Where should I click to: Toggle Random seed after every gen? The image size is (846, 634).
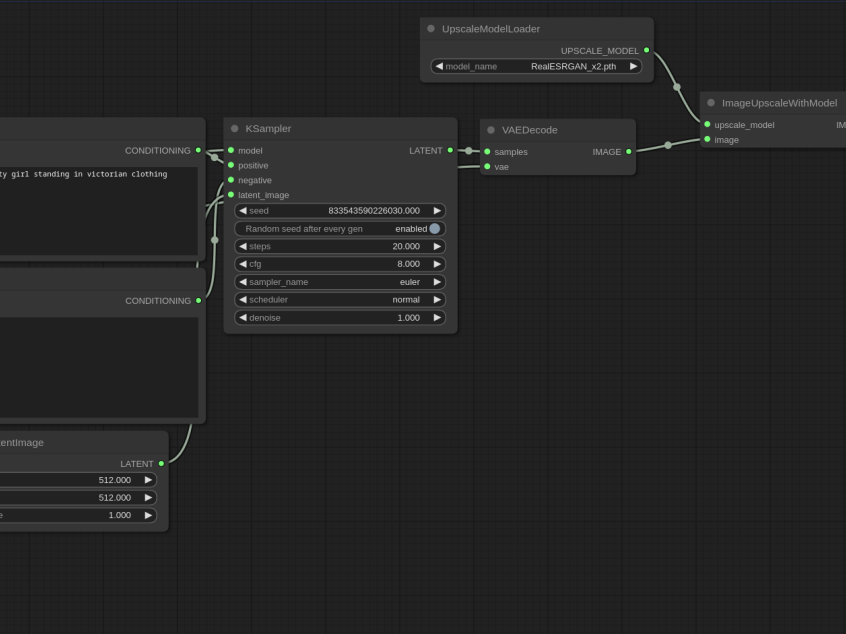coord(340,229)
